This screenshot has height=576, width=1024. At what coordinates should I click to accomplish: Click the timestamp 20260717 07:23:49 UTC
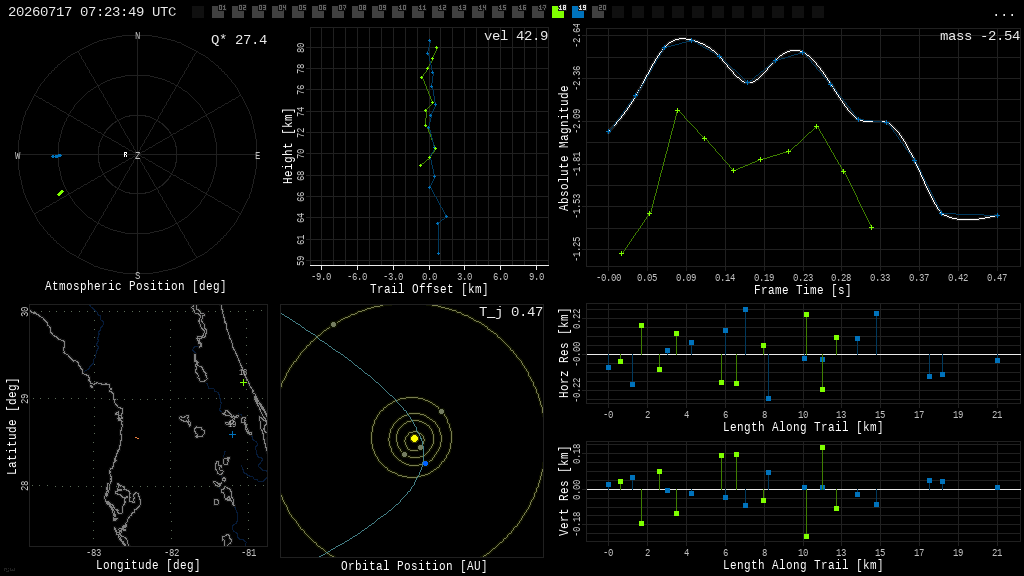pyautogui.click(x=92, y=12)
